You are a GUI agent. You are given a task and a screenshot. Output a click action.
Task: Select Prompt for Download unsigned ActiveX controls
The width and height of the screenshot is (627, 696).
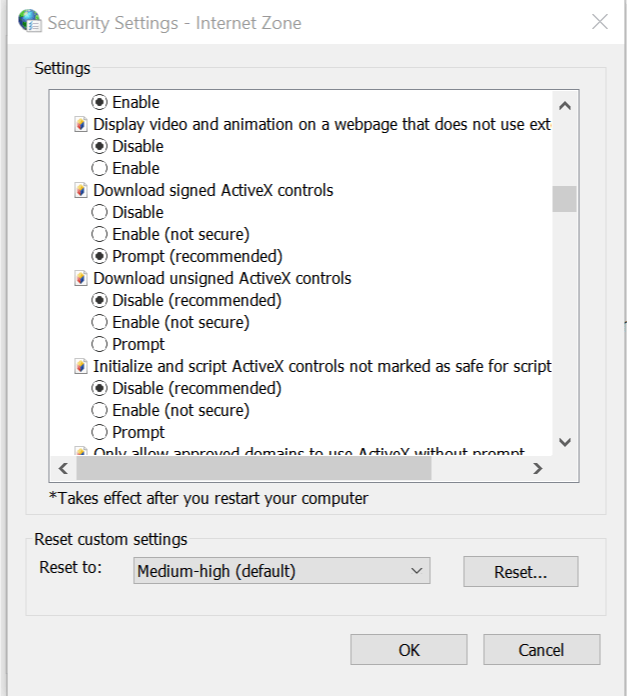point(99,344)
